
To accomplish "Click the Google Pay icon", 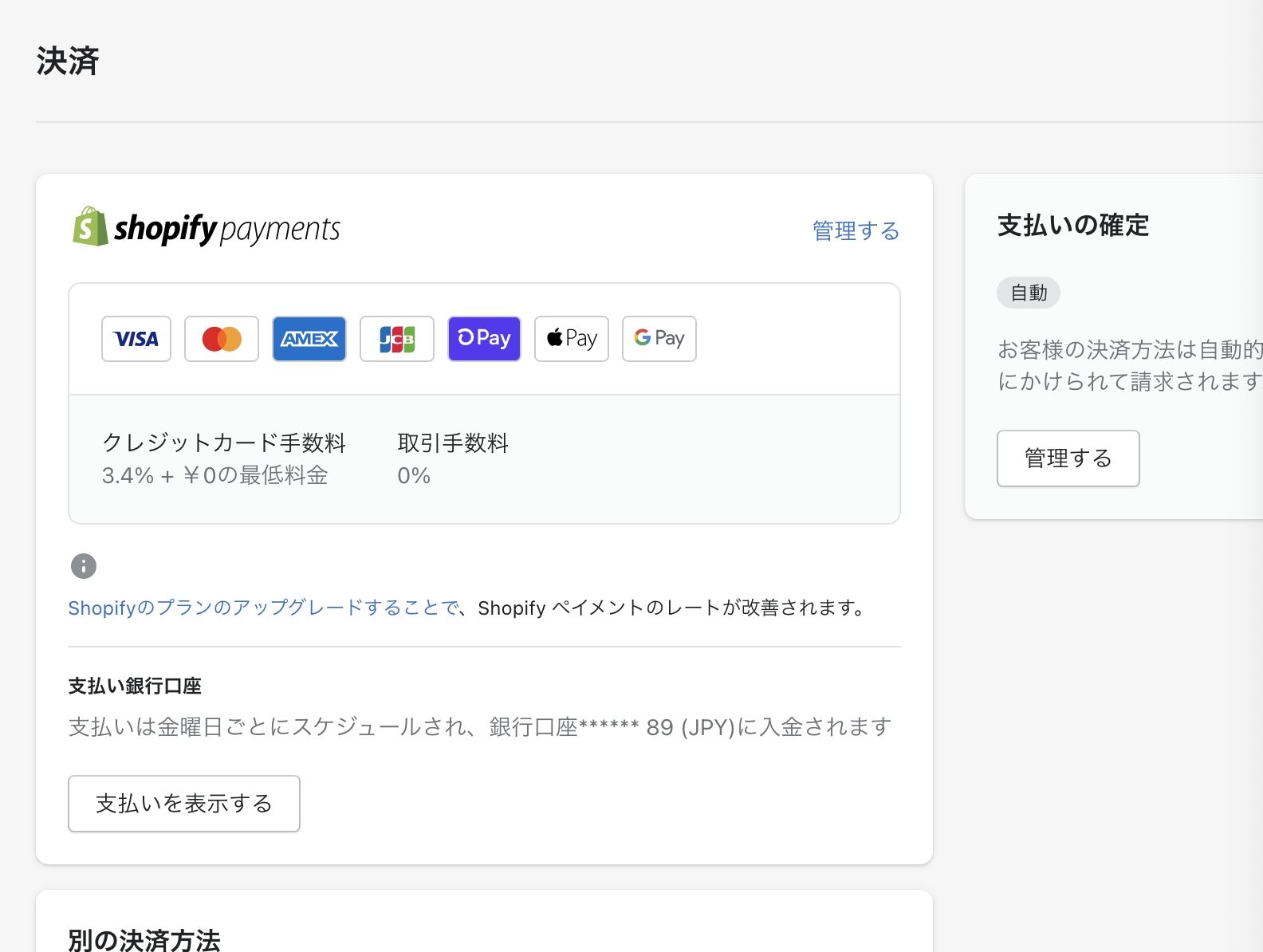I will [x=659, y=339].
